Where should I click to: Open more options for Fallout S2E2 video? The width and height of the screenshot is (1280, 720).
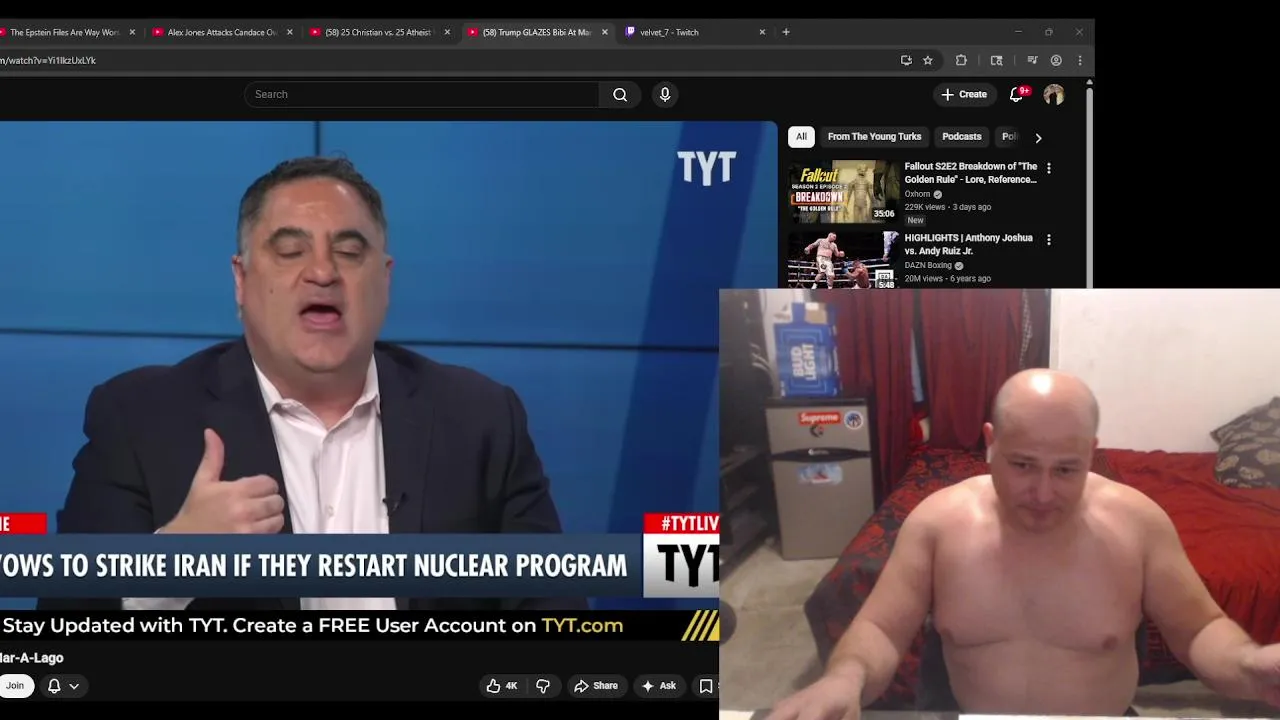point(1048,168)
